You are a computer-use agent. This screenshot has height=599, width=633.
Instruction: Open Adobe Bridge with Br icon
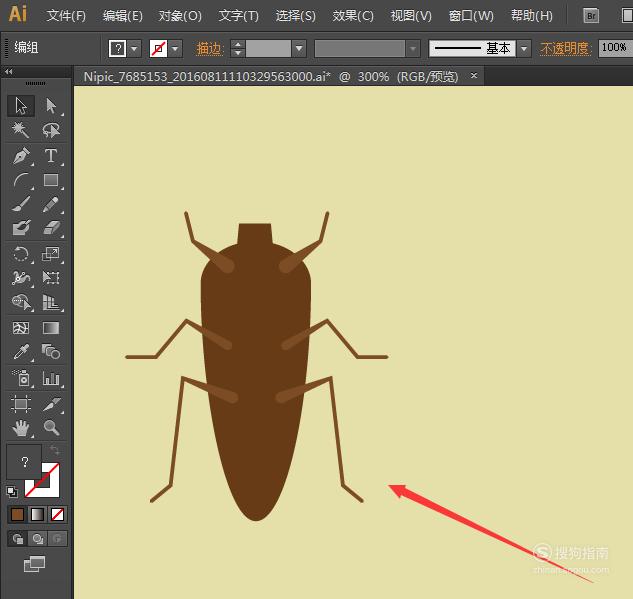(x=591, y=16)
